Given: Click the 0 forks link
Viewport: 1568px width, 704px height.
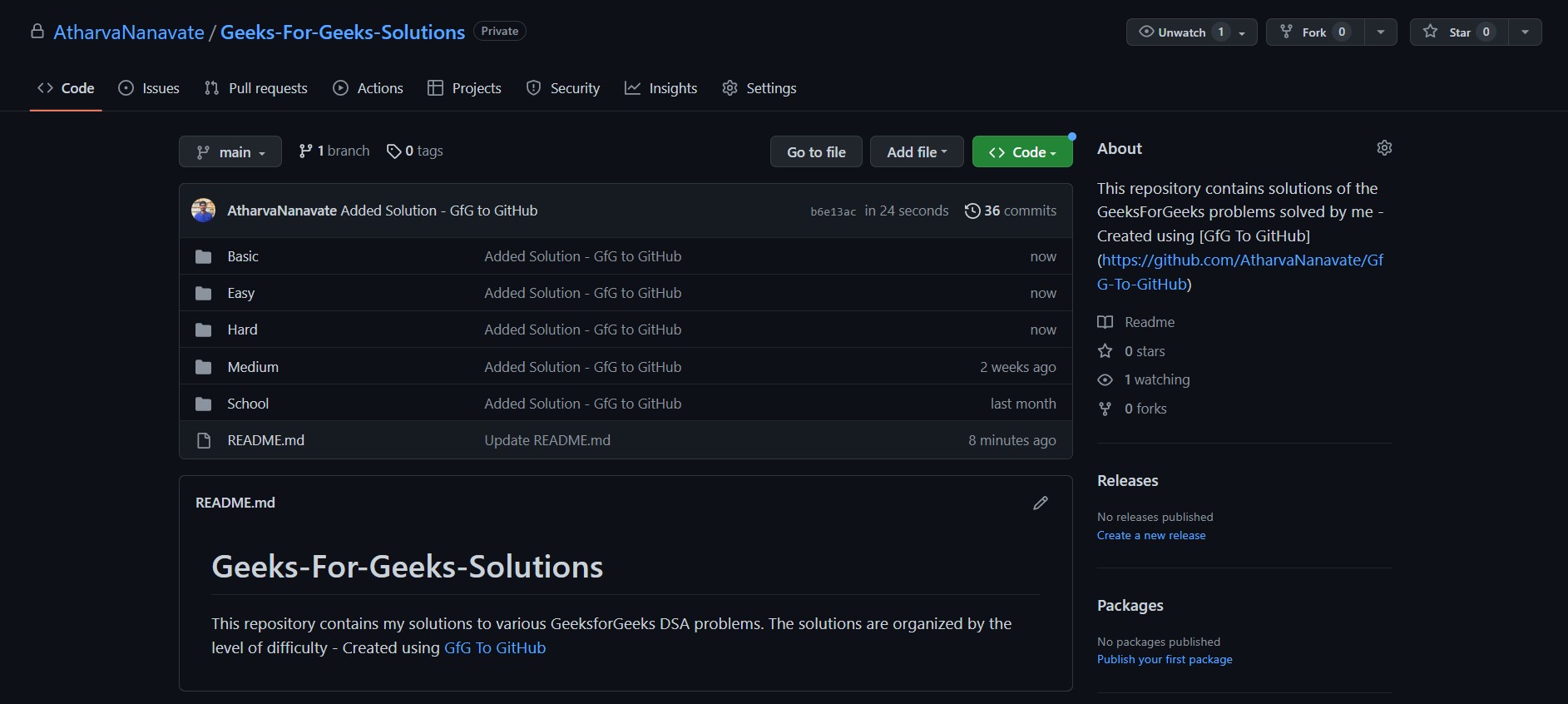Looking at the screenshot, I should pyautogui.click(x=1132, y=409).
